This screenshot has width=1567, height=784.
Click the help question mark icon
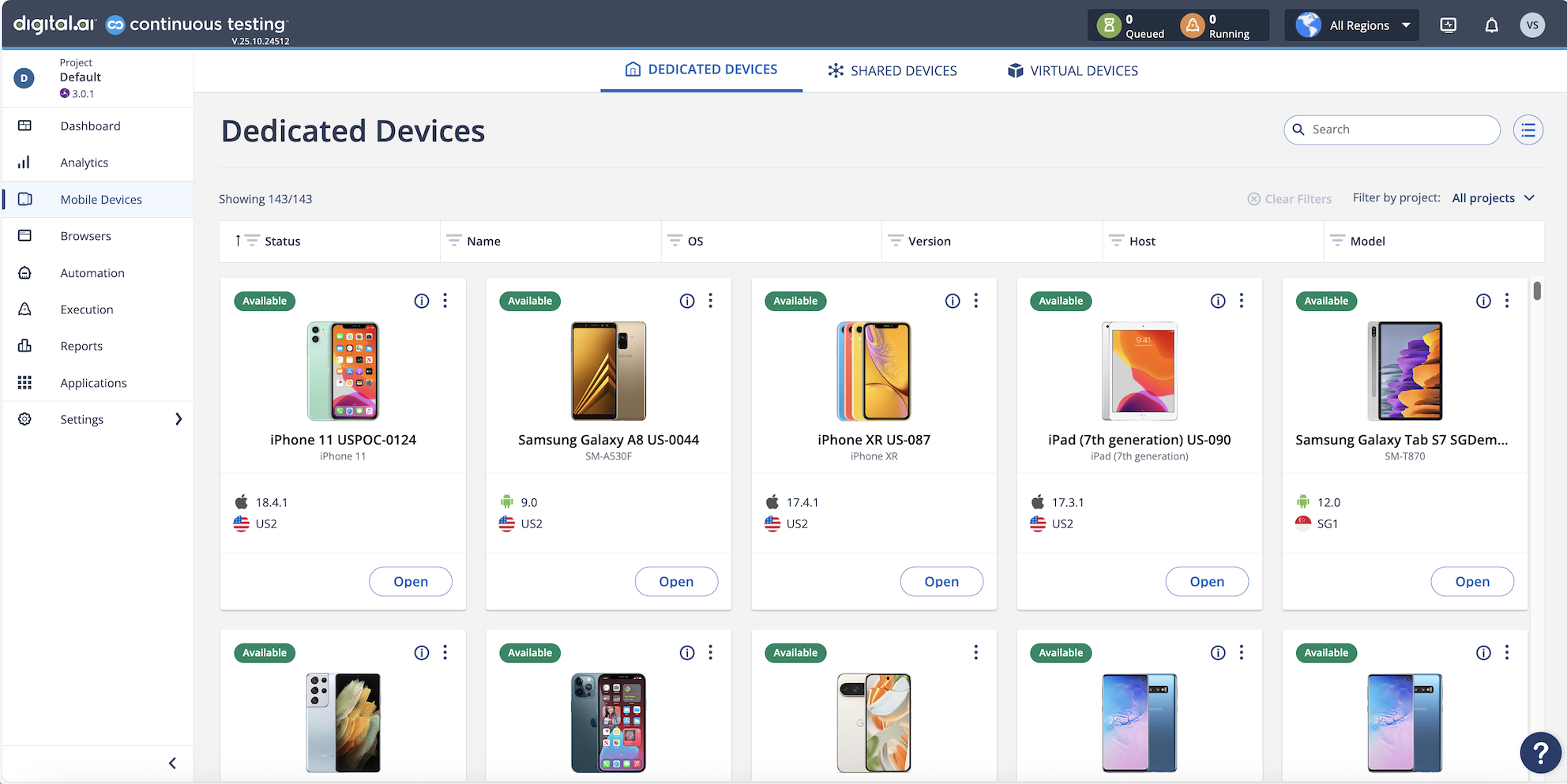coord(1539,752)
